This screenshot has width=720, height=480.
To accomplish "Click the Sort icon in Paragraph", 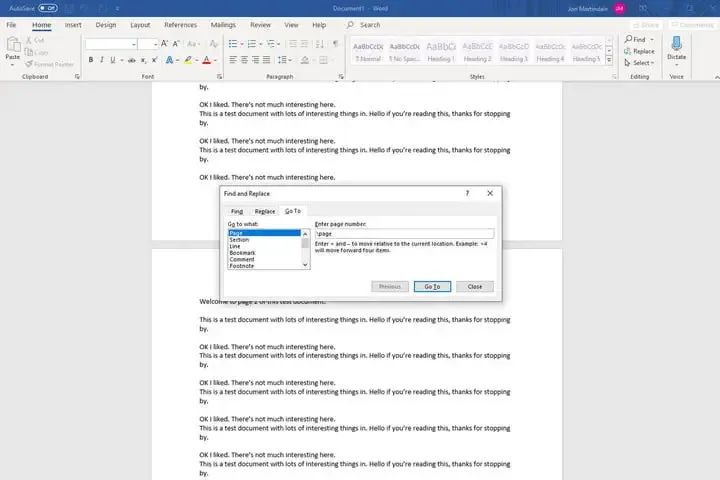I will click(x=320, y=44).
